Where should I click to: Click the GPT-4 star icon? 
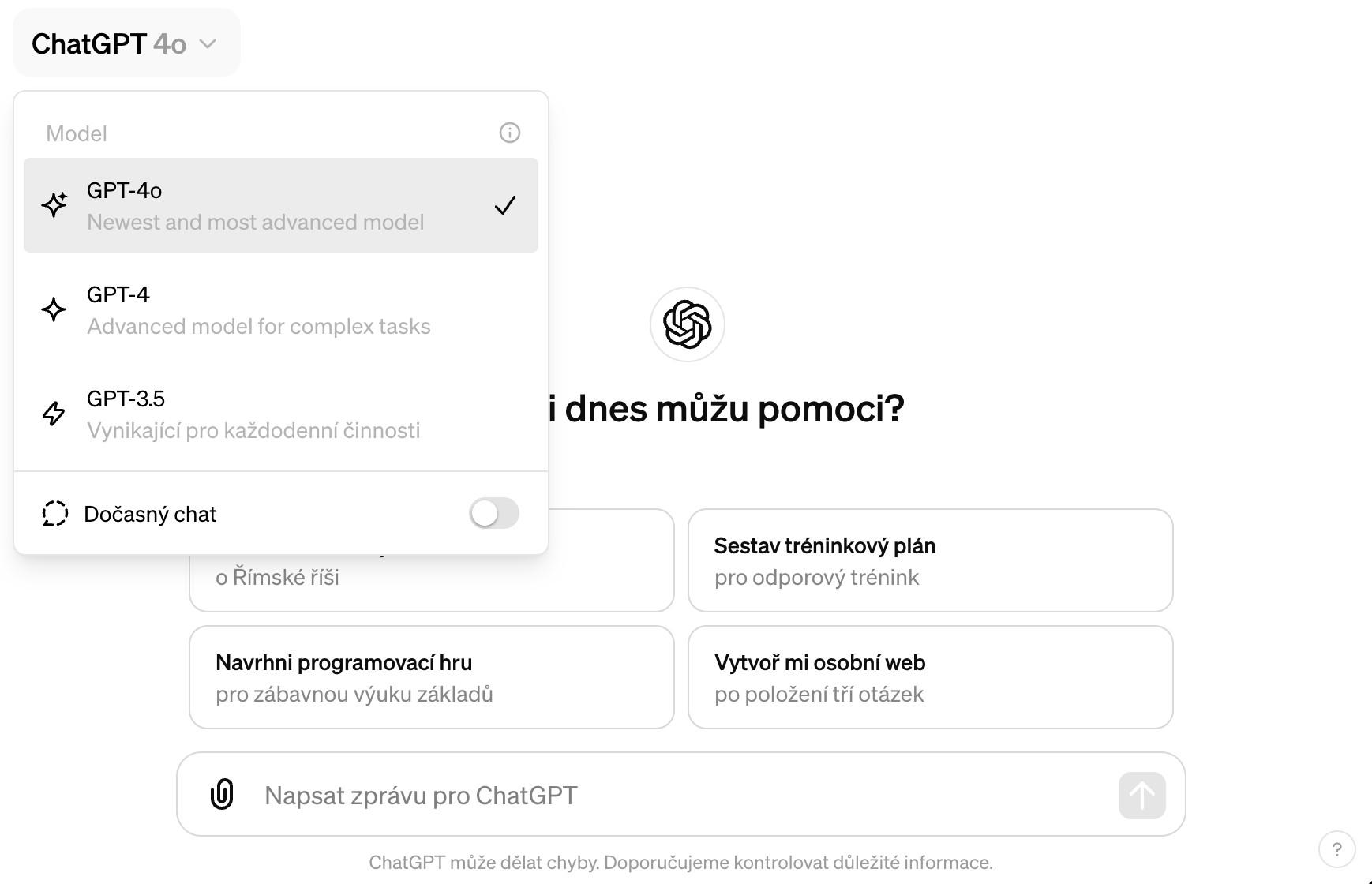54,309
